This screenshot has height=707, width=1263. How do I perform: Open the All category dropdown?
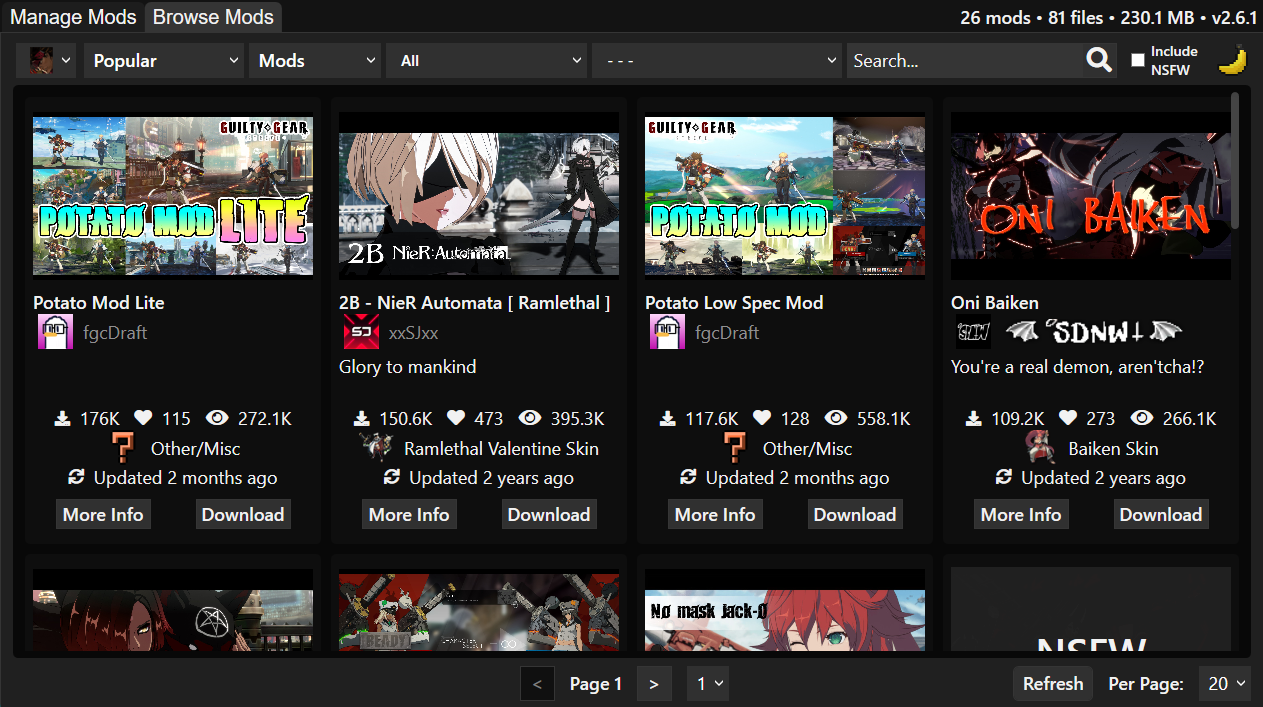click(487, 61)
